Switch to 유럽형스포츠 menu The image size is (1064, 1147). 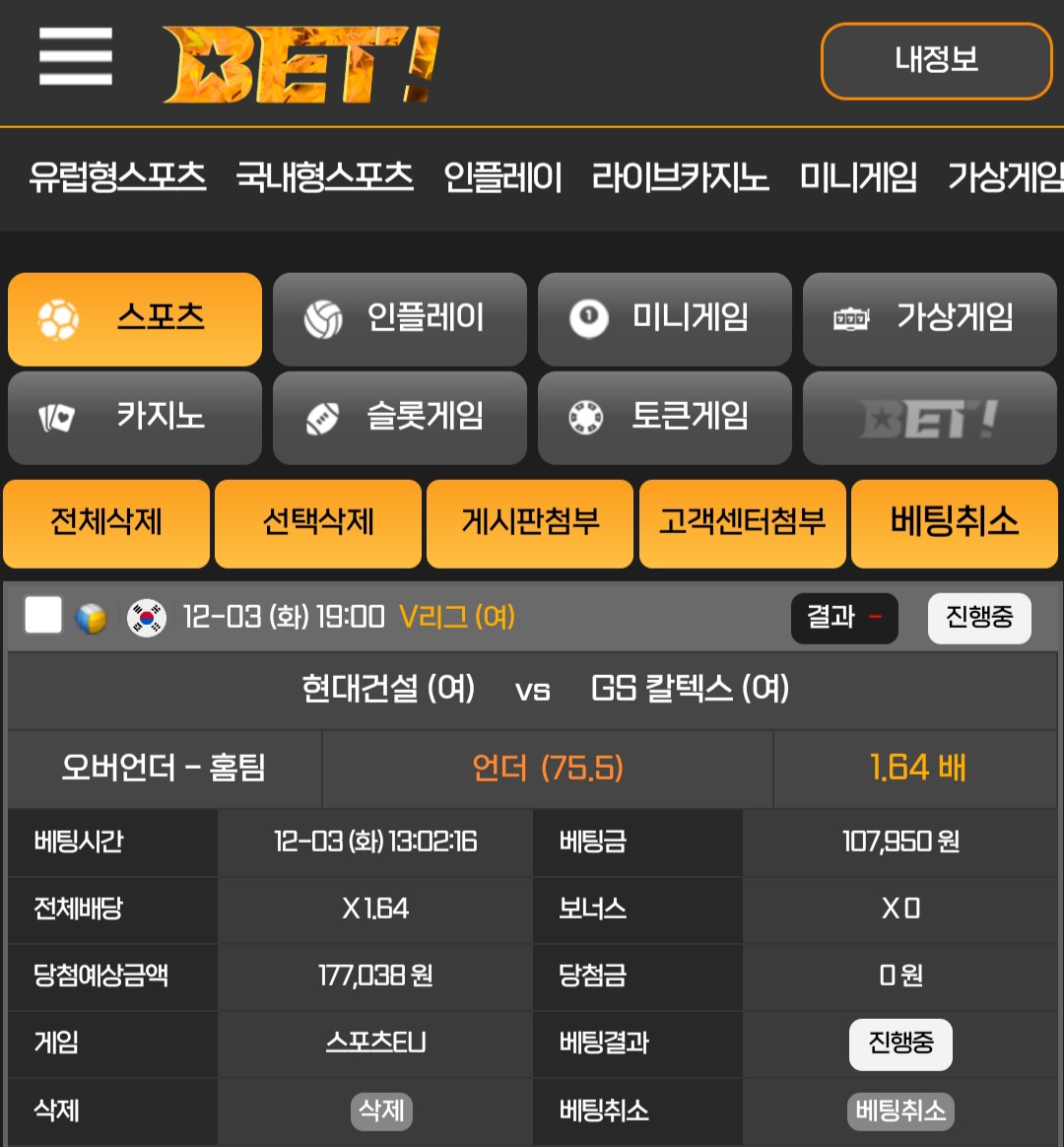pyautogui.click(x=118, y=177)
